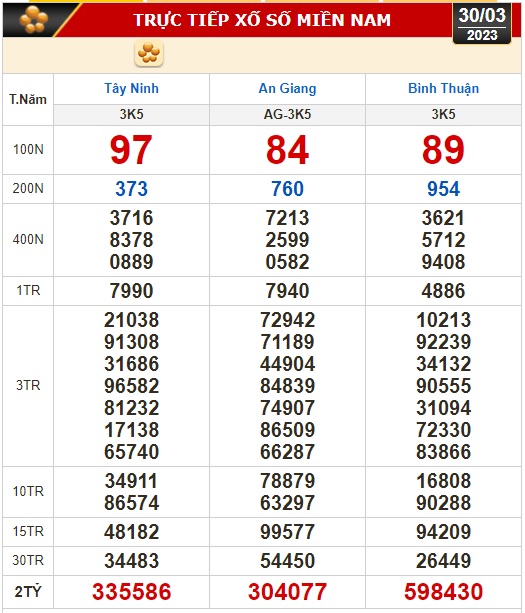525x613 pixels.
Task: Select the 1TR number 7990
Action: [131, 291]
